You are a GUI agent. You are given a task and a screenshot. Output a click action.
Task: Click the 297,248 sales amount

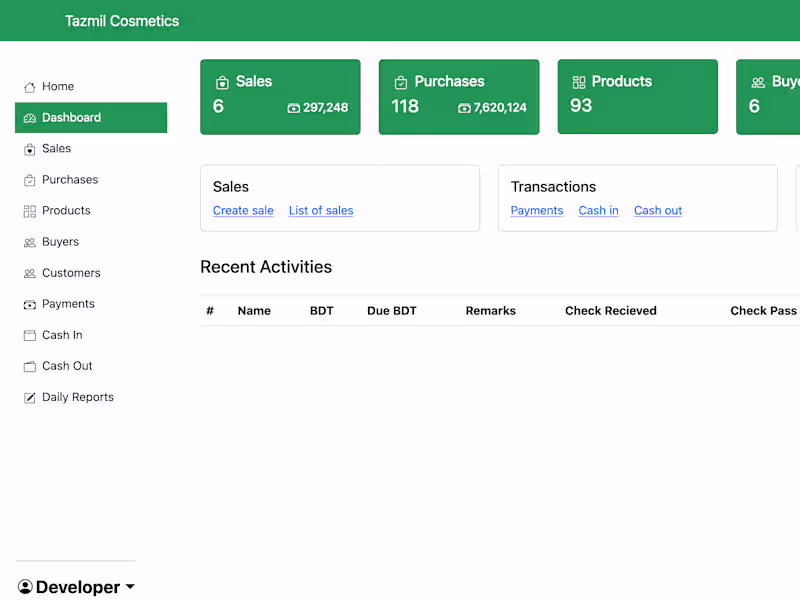pyautogui.click(x=326, y=108)
